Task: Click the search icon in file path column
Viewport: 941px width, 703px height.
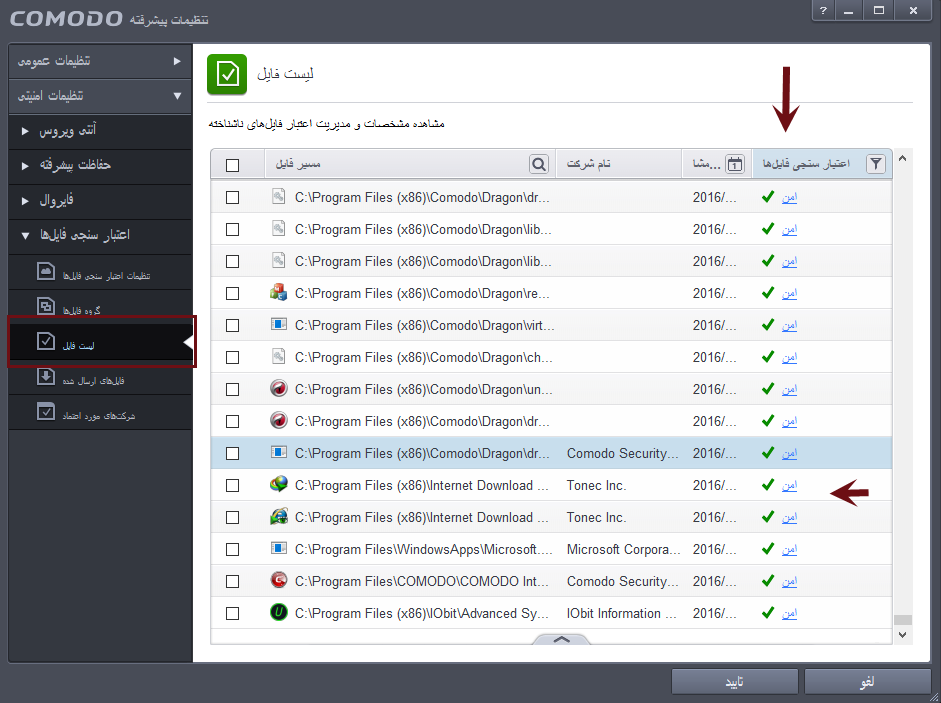Action: pos(539,164)
